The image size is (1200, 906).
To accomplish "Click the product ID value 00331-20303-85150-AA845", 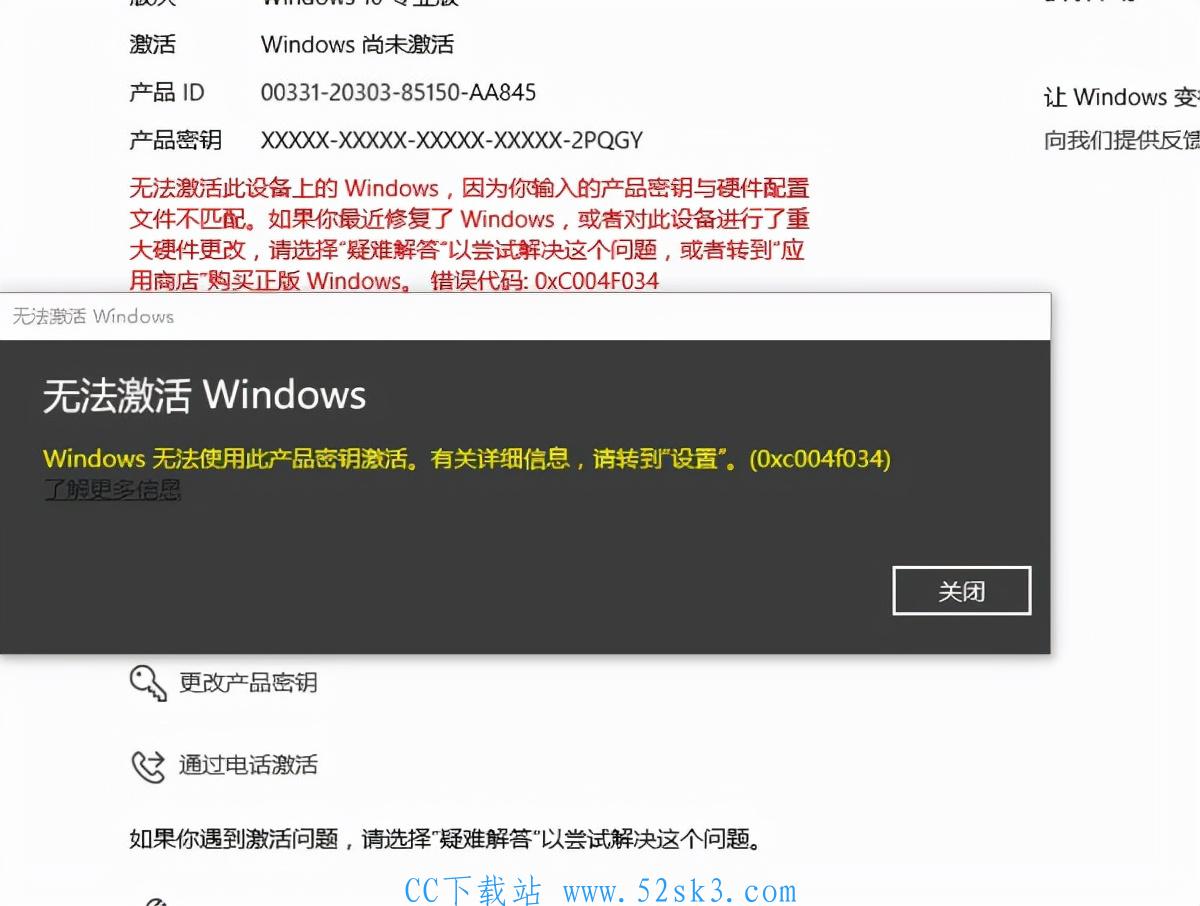I will [399, 93].
